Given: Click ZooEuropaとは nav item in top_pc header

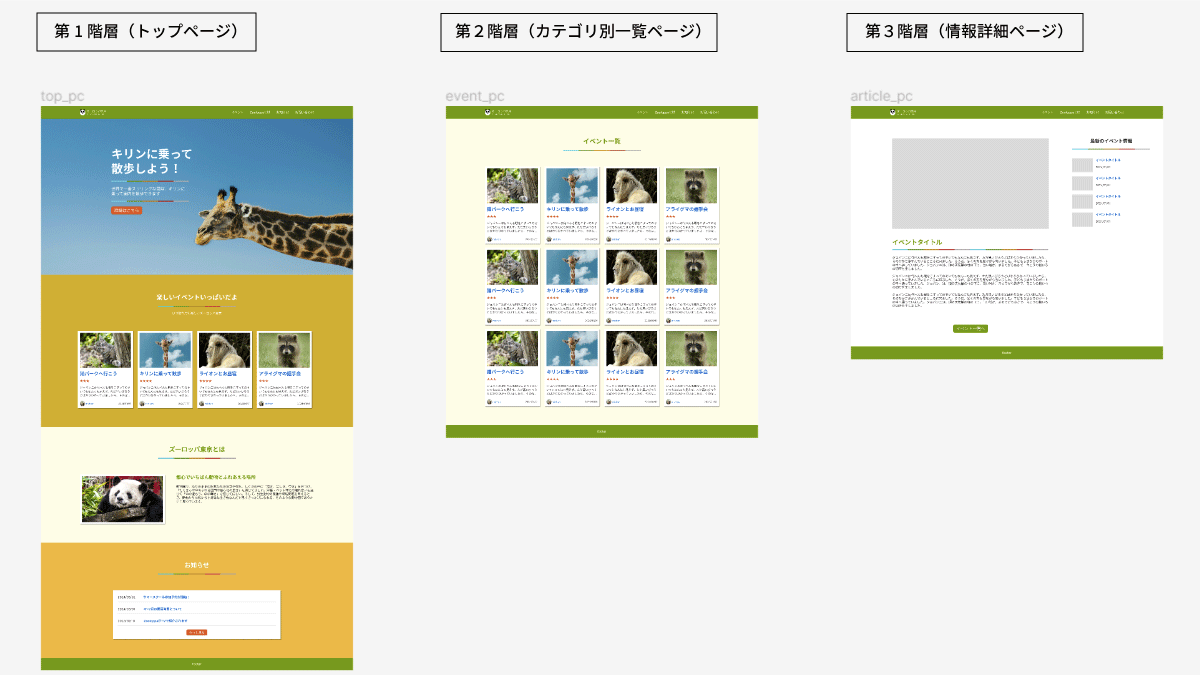Looking at the screenshot, I should tap(260, 112).
